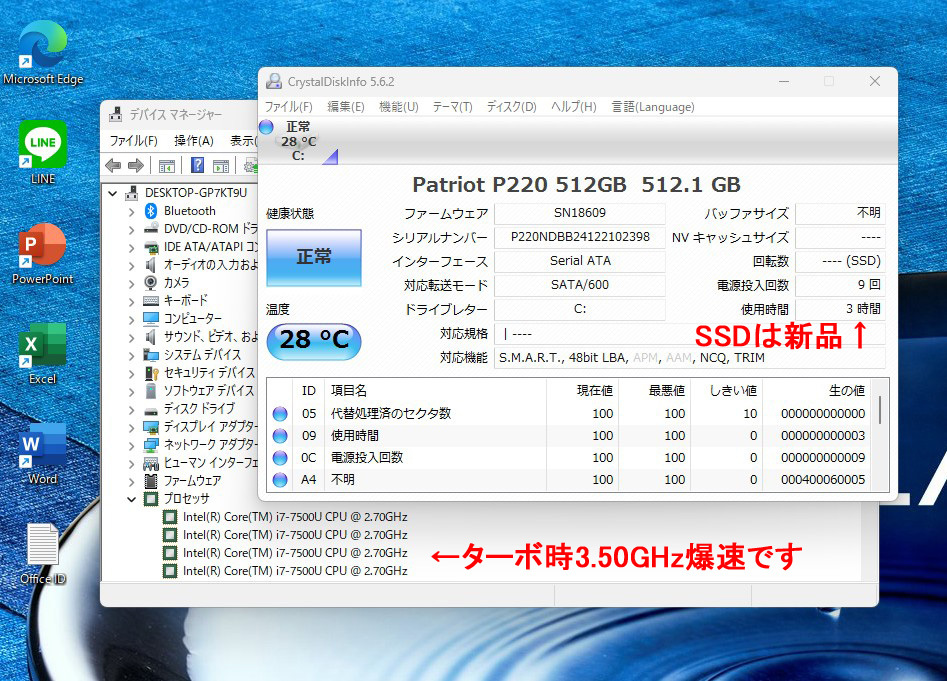Viewport: 947px width, 681px height.
Task: Open CrystalDiskInfo ファイル(F) menu
Action: 289,107
